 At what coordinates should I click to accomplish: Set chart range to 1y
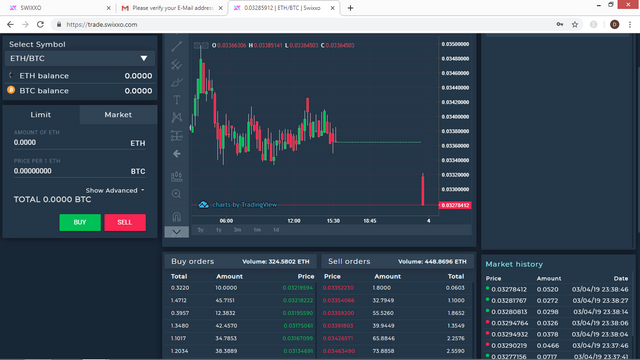click(x=218, y=230)
